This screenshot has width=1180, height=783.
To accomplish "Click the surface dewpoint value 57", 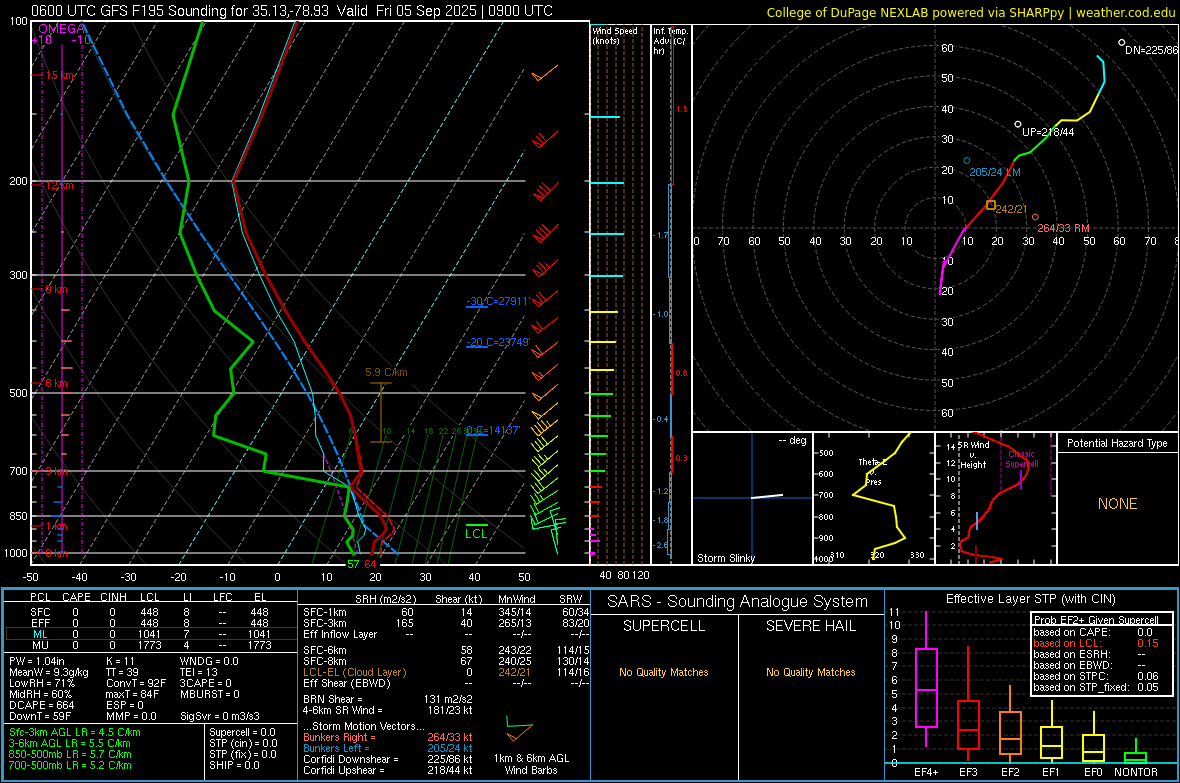I will tap(353, 564).
